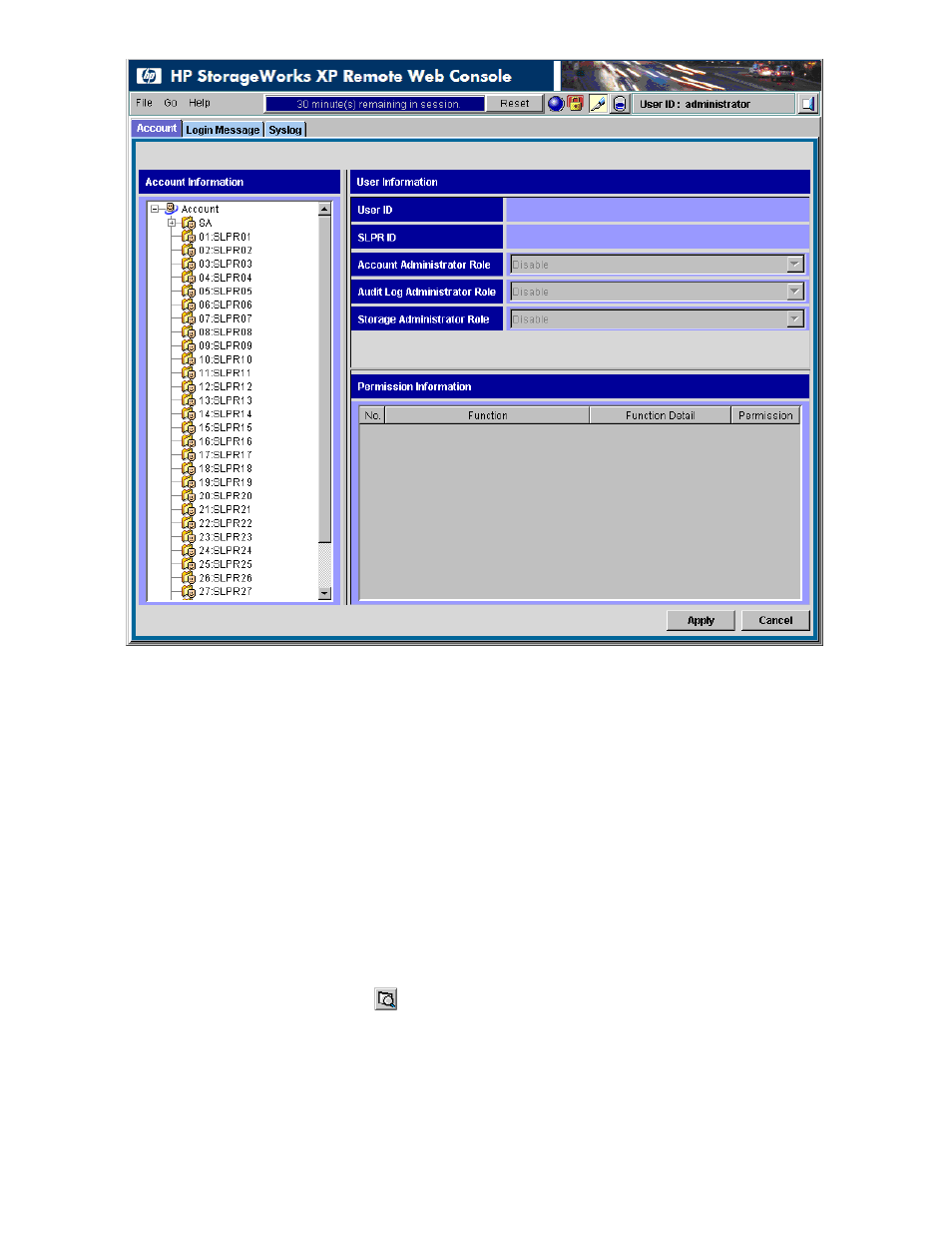Click the tree scrollbar down arrow
The height and width of the screenshot is (1233, 952).
click(x=324, y=593)
